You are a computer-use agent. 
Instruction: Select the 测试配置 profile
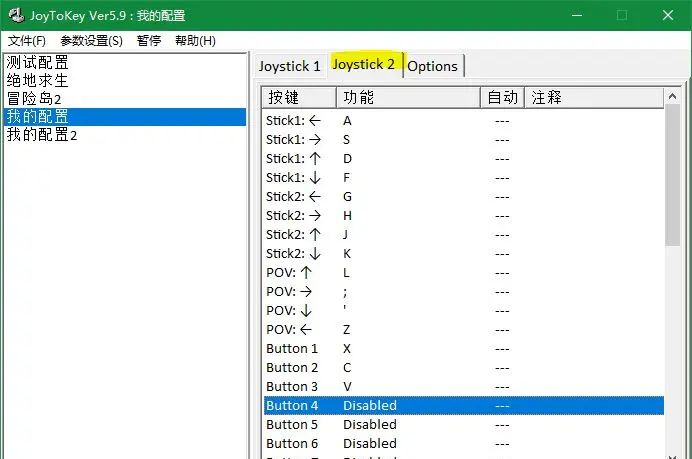[x=124, y=62]
